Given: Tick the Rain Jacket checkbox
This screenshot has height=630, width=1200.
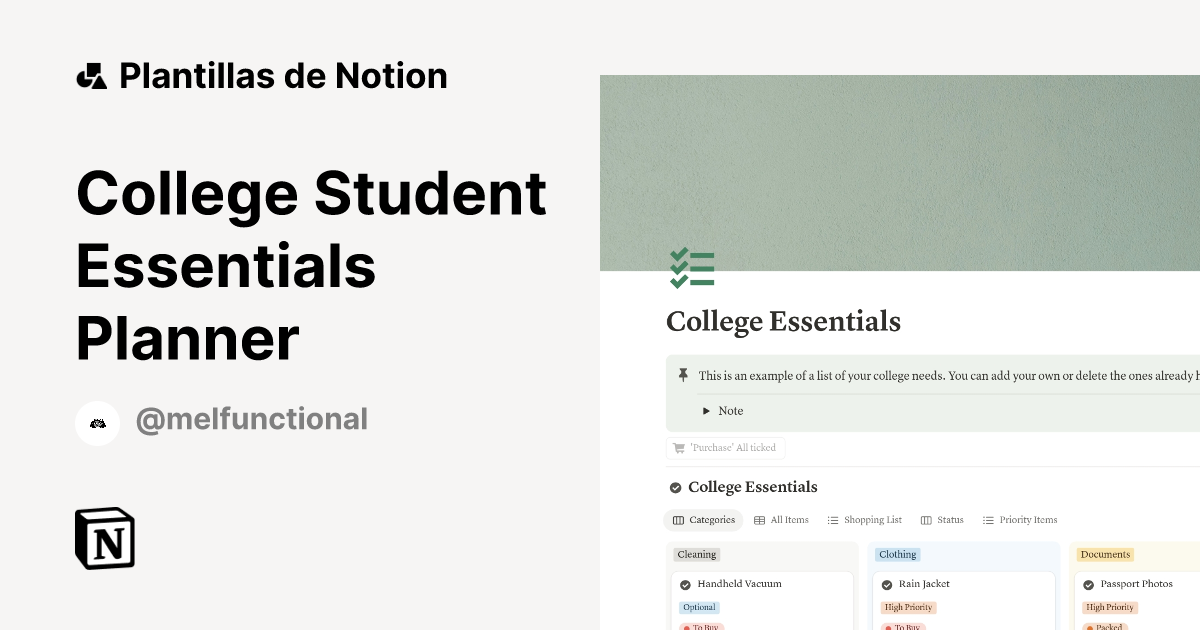Looking at the screenshot, I should pyautogui.click(x=886, y=584).
